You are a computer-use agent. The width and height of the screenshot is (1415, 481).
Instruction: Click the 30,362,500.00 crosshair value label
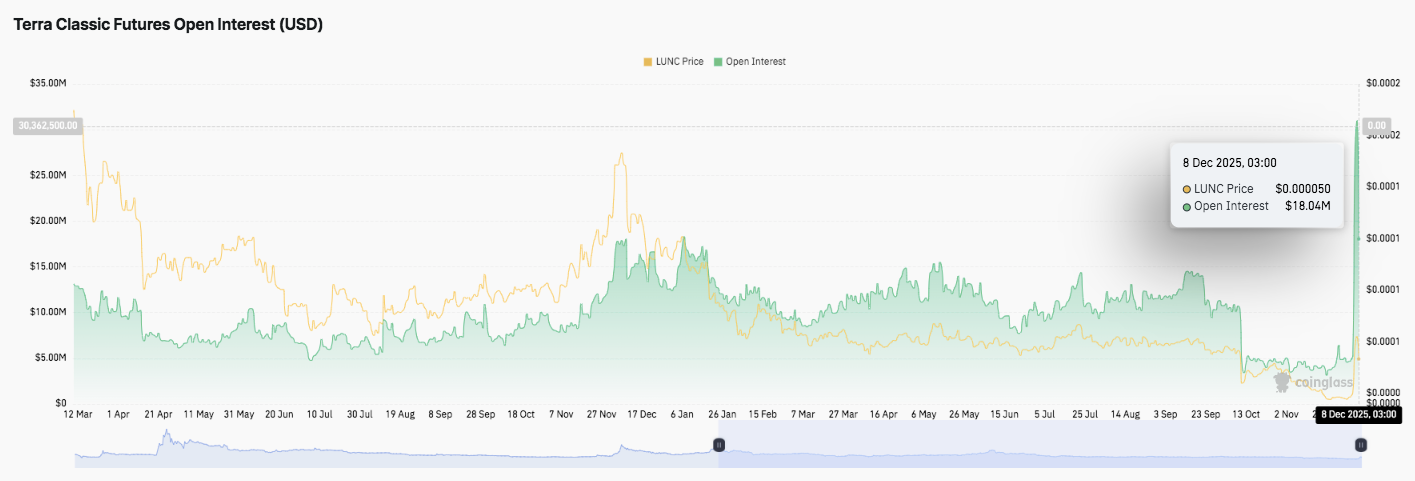[x=48, y=126]
